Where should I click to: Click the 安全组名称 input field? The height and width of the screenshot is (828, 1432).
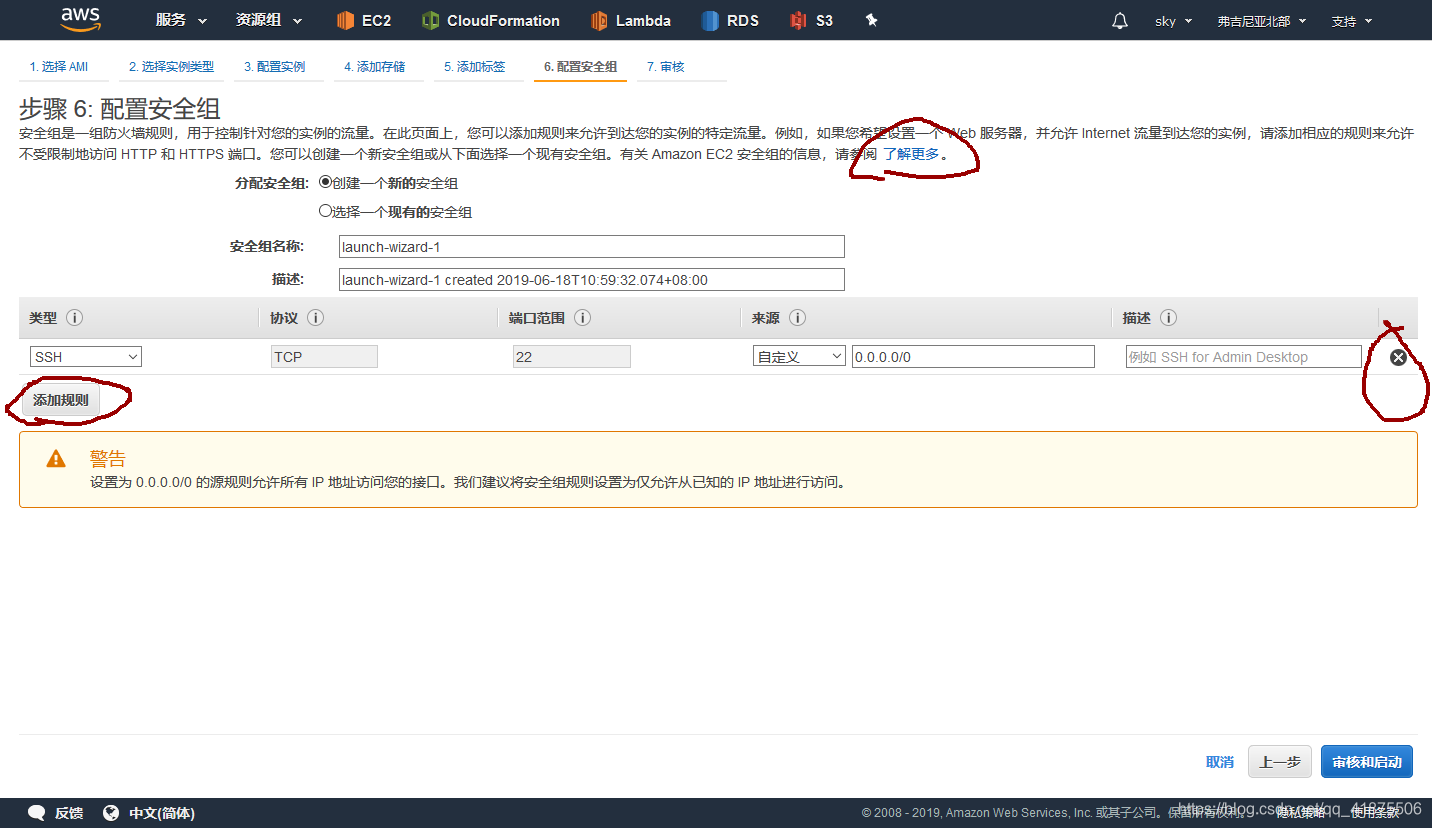(592, 247)
